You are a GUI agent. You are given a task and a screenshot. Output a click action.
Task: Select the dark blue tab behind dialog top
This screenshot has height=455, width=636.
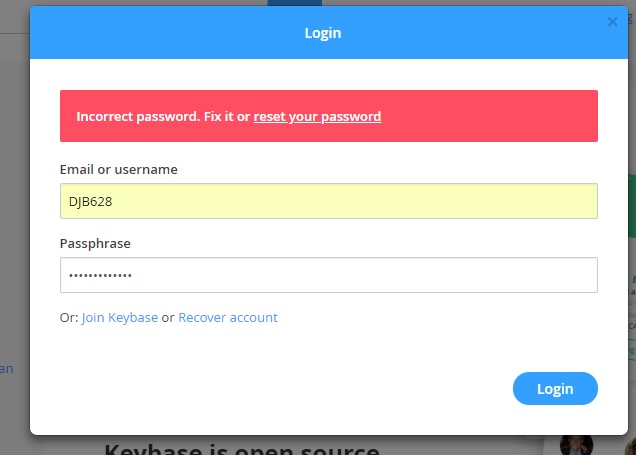(295, 3)
